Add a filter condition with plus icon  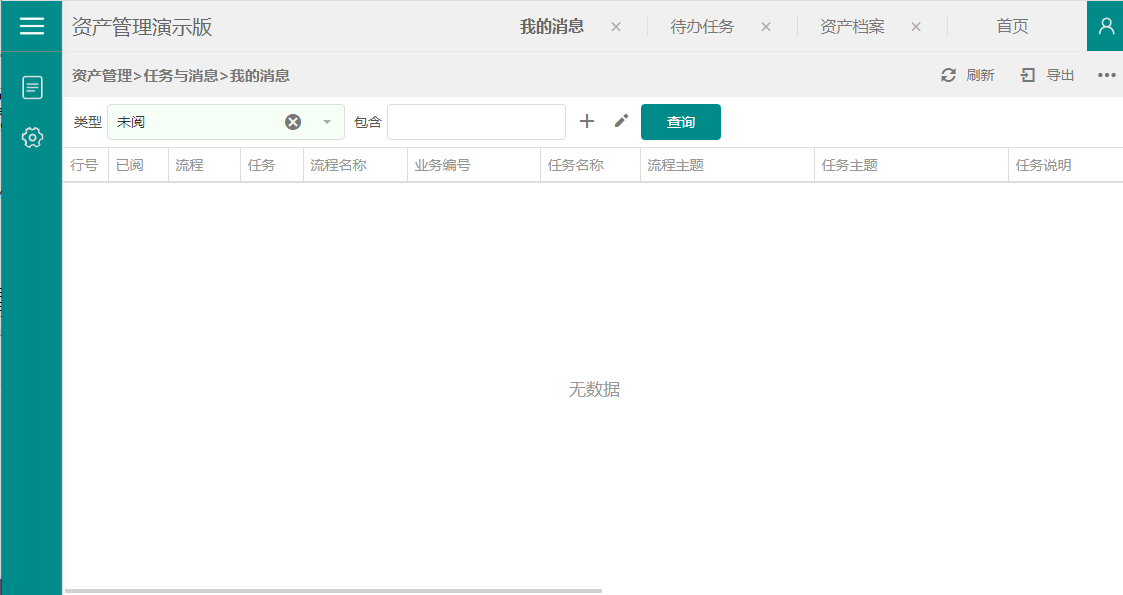[587, 121]
